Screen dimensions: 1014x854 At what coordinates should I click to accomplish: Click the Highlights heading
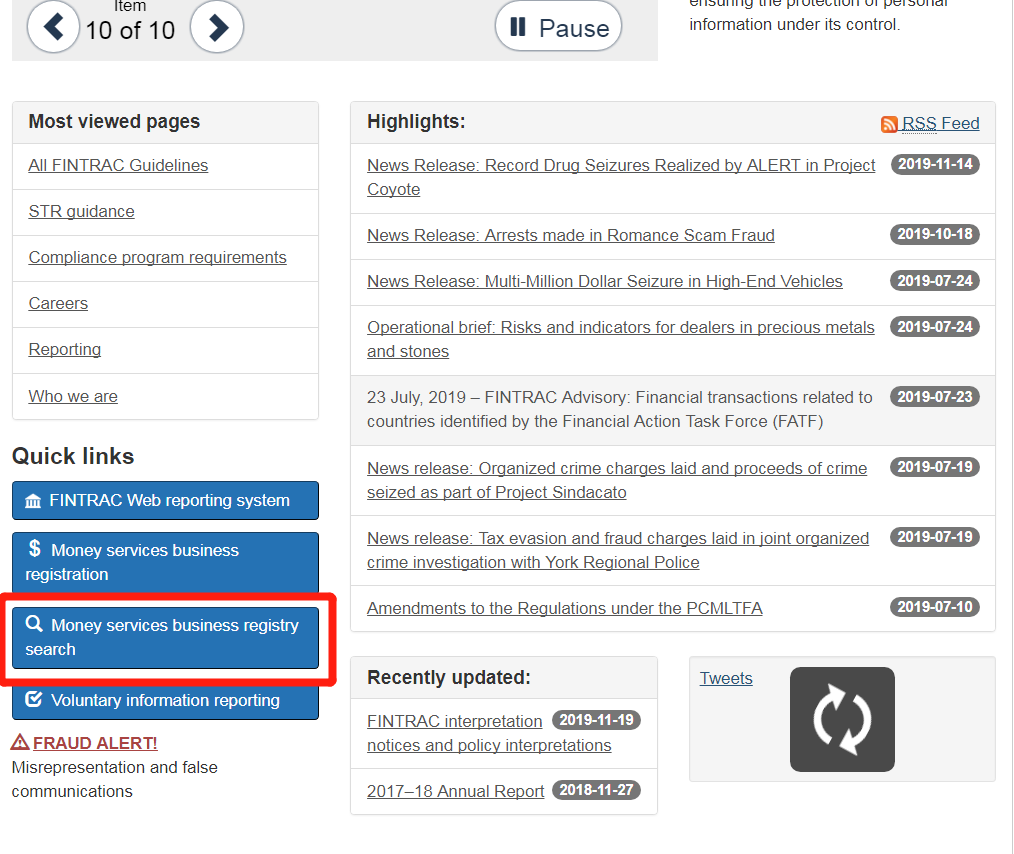[x=416, y=122]
